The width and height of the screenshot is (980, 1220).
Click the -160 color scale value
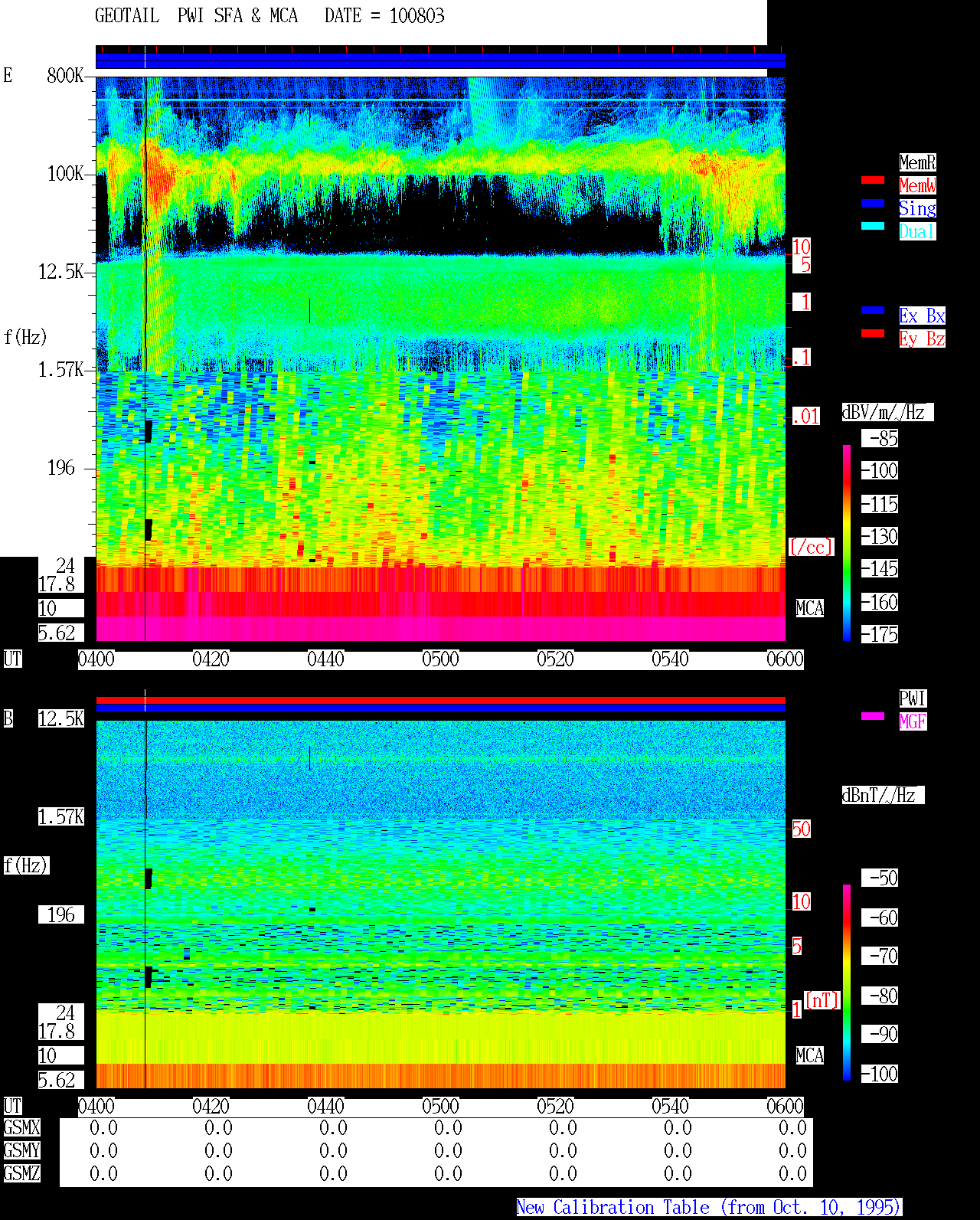(880, 602)
